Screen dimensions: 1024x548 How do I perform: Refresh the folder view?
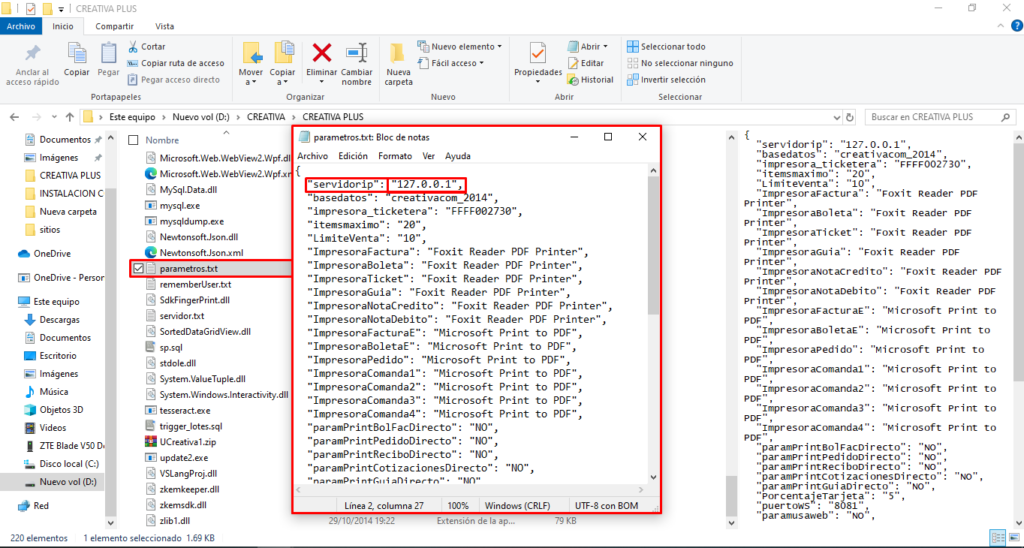[850, 118]
